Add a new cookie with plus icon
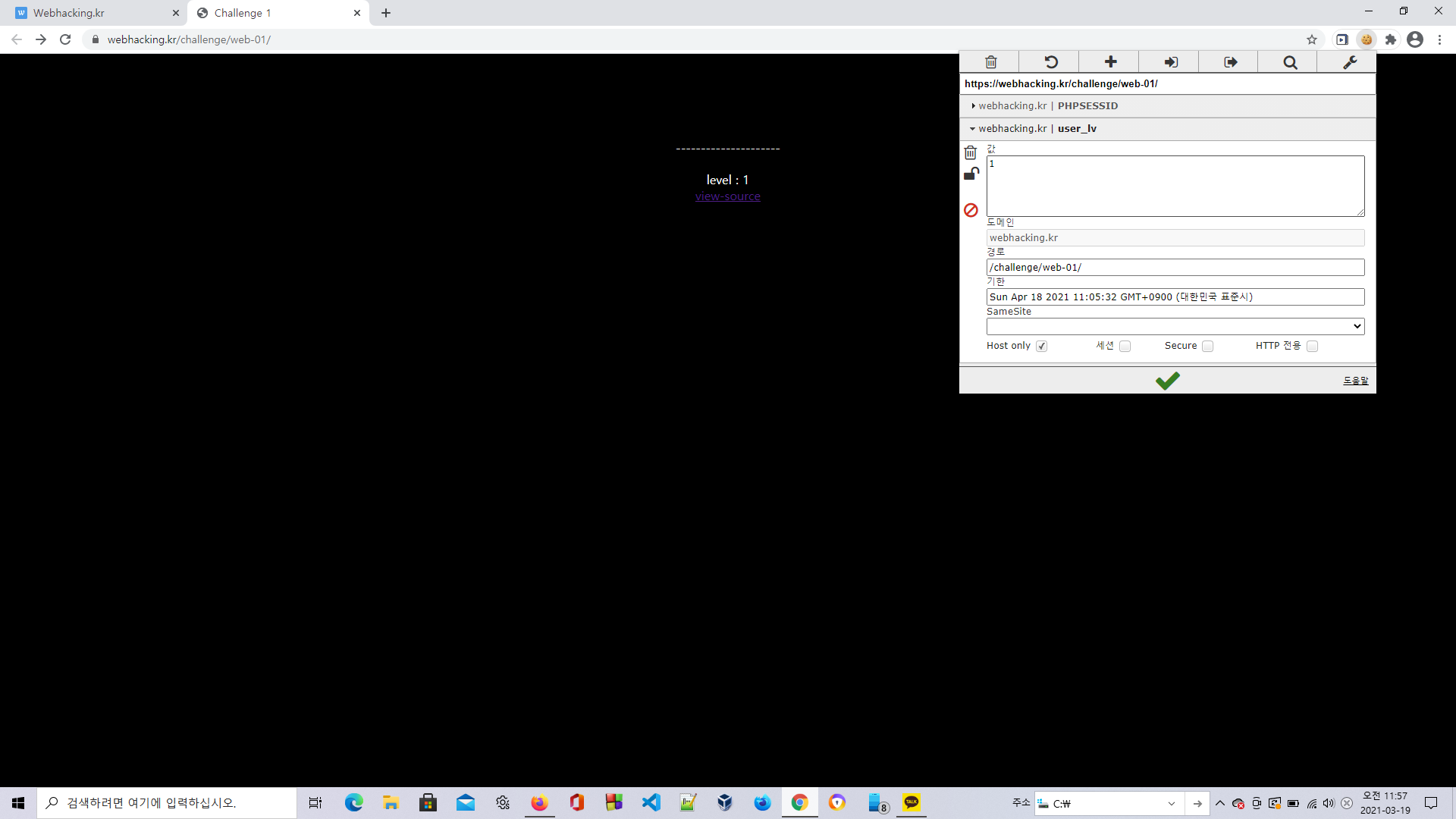This screenshot has height=819, width=1456. pyautogui.click(x=1110, y=62)
